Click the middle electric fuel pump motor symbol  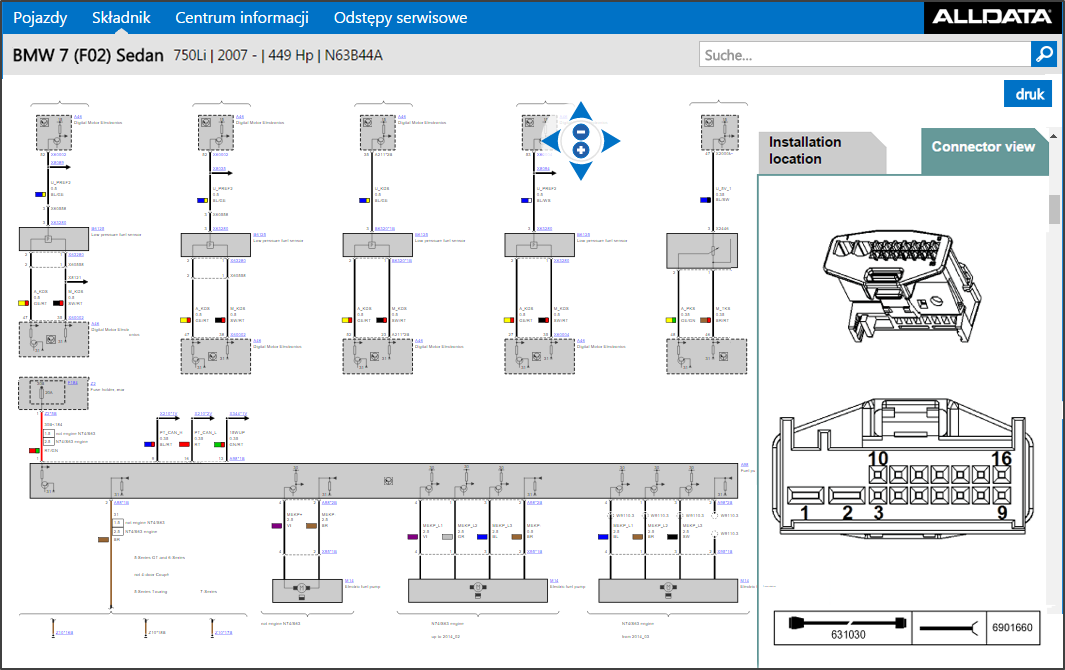tap(477, 588)
